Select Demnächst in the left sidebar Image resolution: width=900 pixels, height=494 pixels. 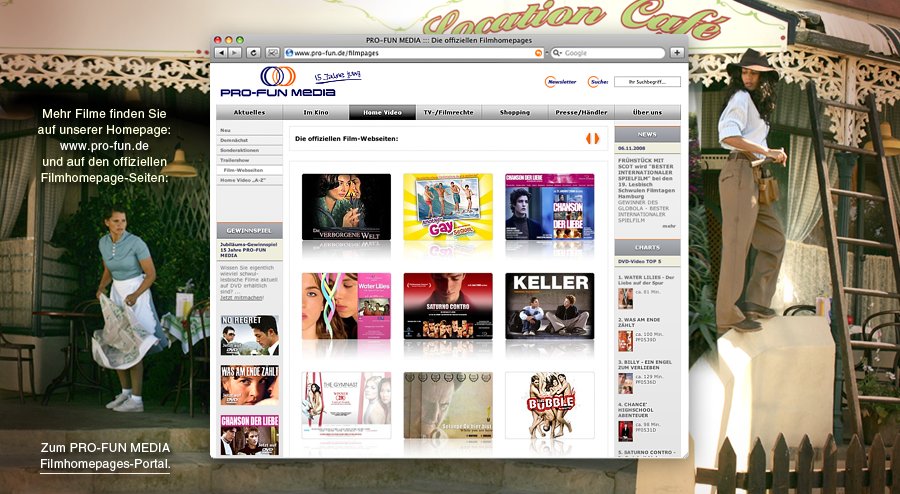249,140
